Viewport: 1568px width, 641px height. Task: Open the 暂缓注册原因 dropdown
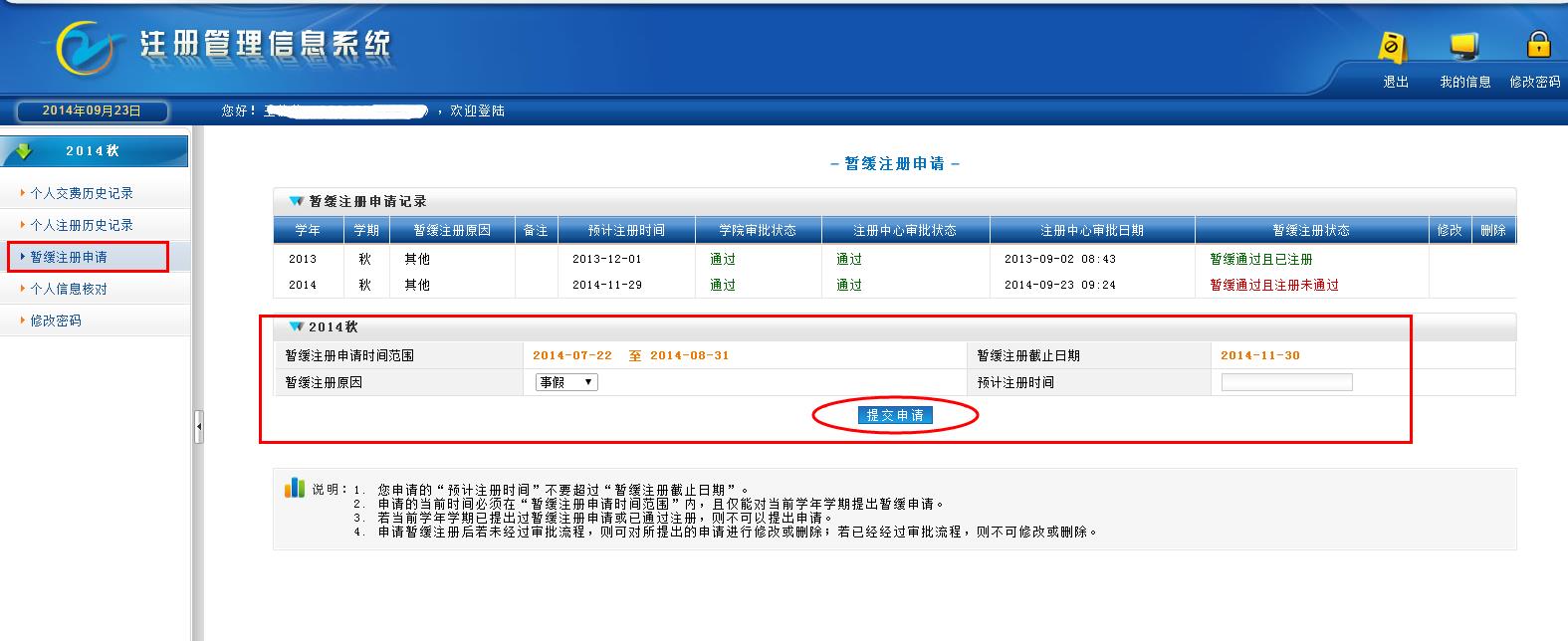[x=566, y=382]
